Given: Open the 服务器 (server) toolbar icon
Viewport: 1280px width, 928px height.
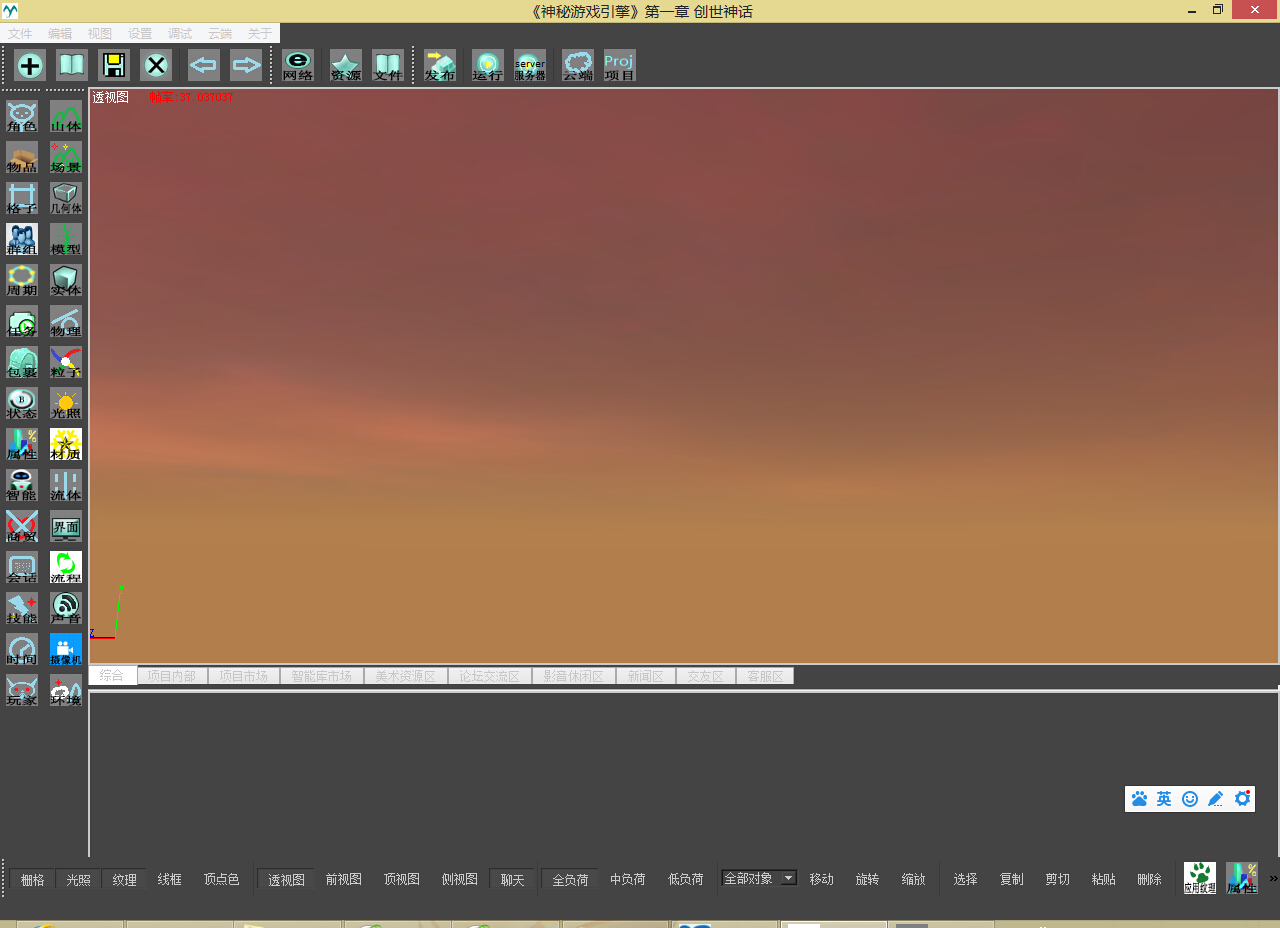Looking at the screenshot, I should pos(530,65).
